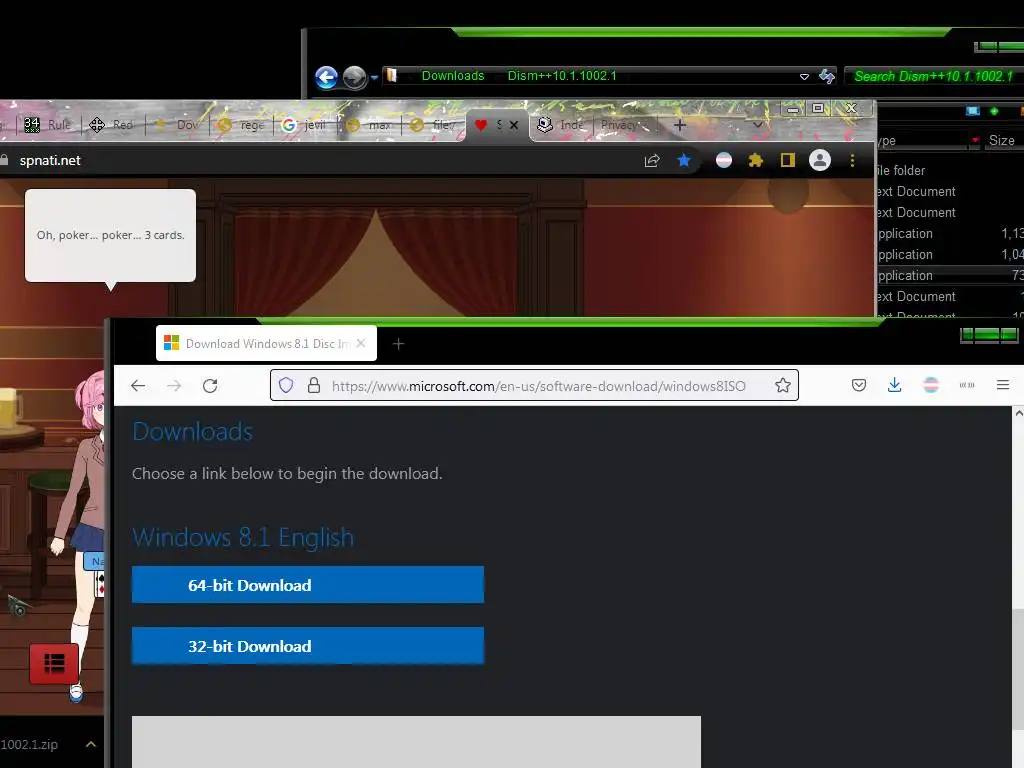The width and height of the screenshot is (1024, 768).
Task: Switch to the 'Inde' tab in Chrome
Action: [560, 125]
